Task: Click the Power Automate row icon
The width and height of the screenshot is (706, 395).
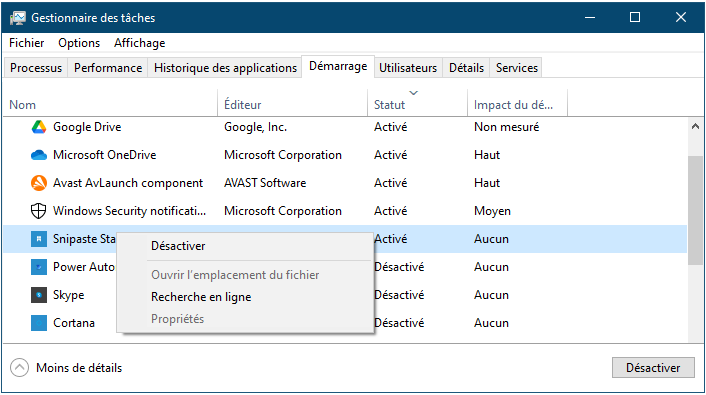Action: [x=39, y=267]
